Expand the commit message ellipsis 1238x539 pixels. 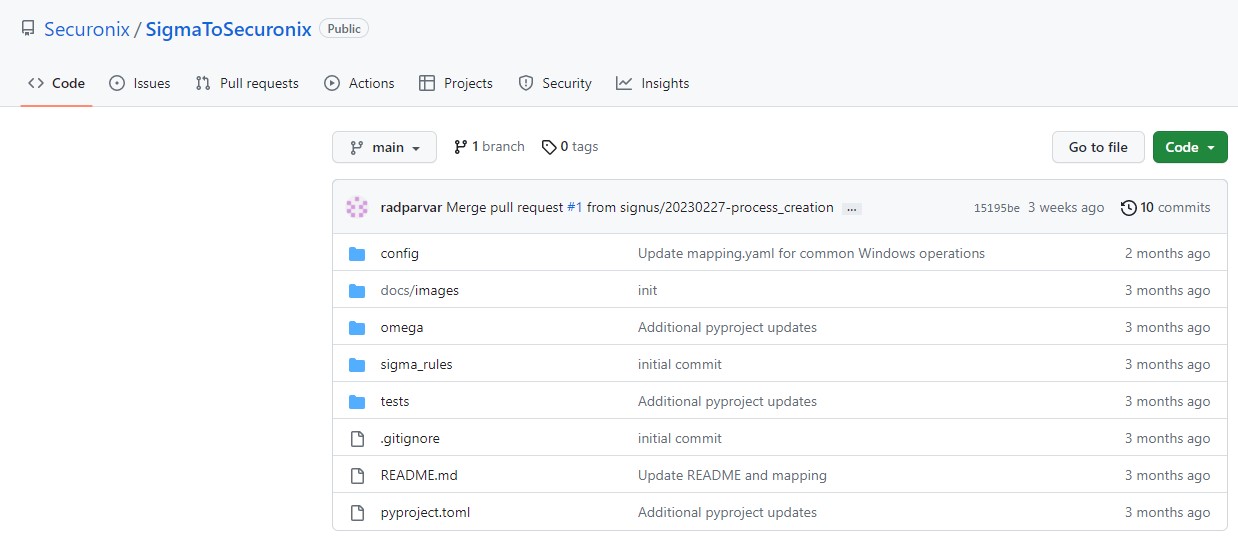pyautogui.click(x=852, y=209)
